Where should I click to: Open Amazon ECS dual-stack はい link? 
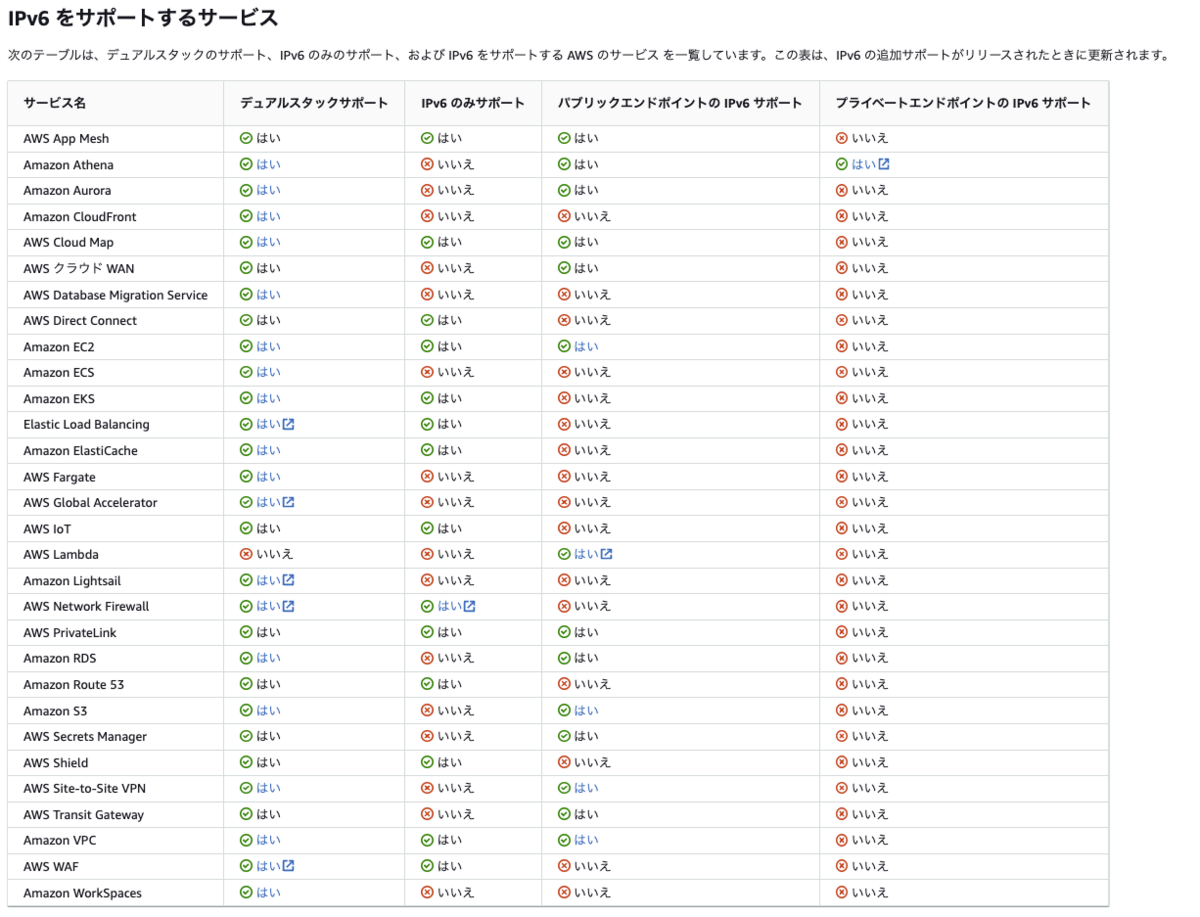(268, 372)
